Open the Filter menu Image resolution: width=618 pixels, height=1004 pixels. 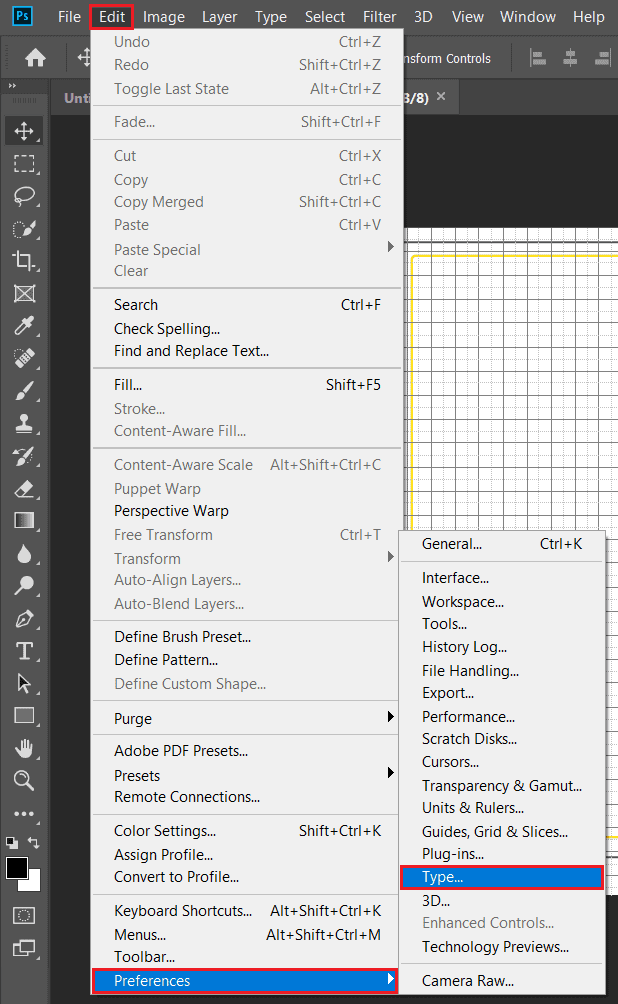[380, 17]
